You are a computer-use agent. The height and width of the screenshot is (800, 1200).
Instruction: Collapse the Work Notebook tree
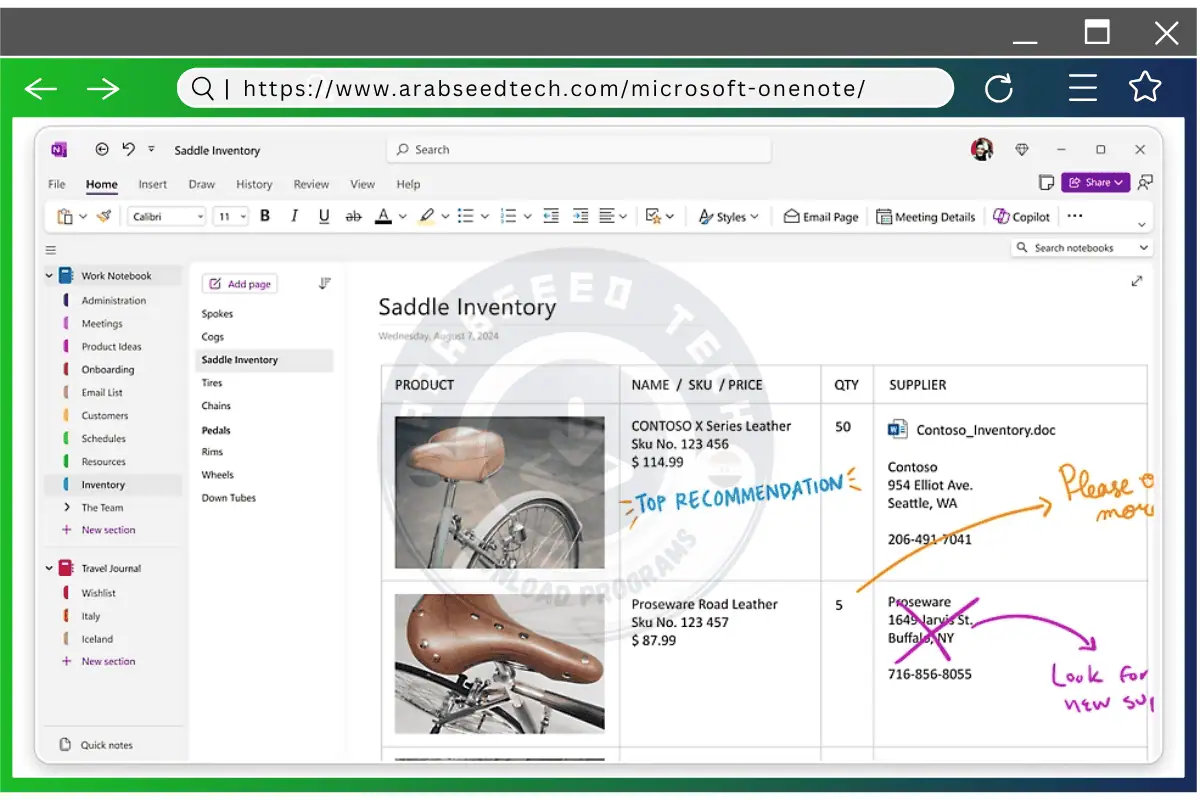[x=50, y=276]
